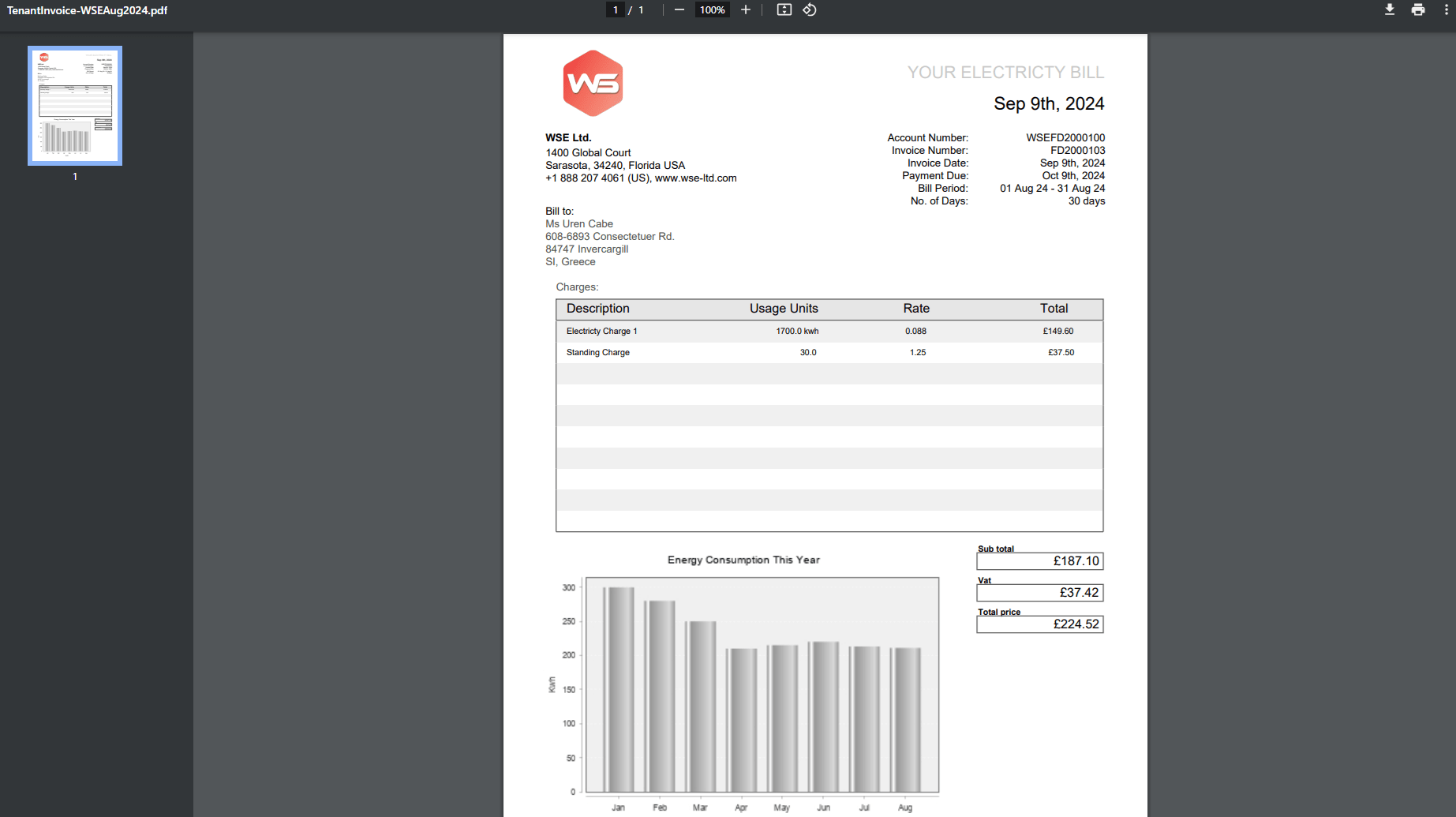Activate fit-to-page view mode
Image resolution: width=1456 pixels, height=817 pixels.
[x=783, y=10]
